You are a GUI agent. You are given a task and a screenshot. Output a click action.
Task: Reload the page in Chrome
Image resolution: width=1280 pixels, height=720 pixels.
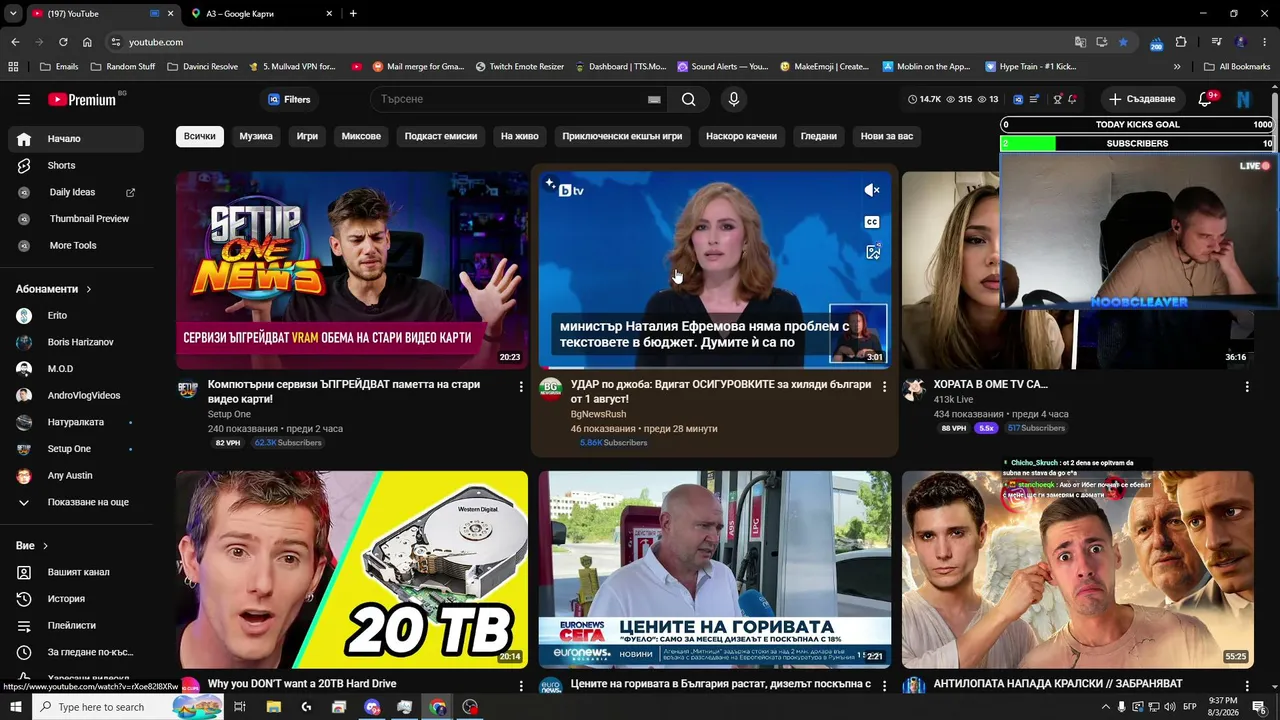click(63, 42)
